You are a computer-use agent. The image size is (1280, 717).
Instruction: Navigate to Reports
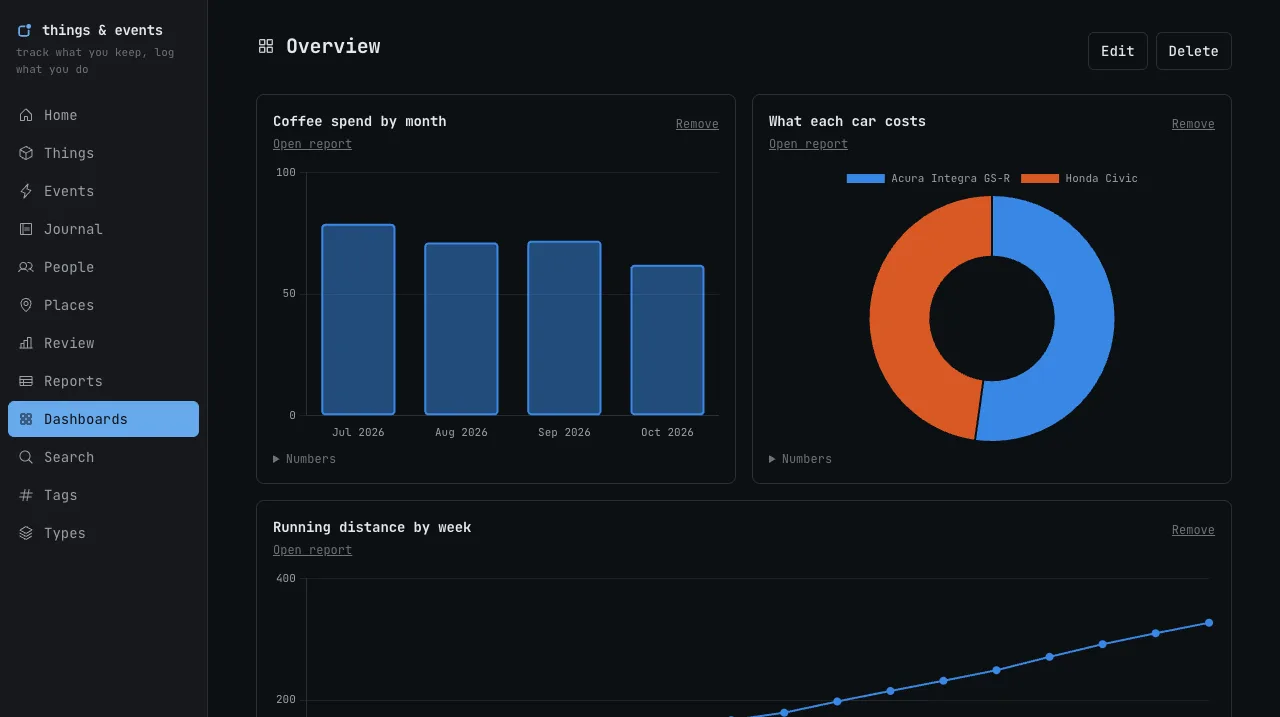(103, 381)
